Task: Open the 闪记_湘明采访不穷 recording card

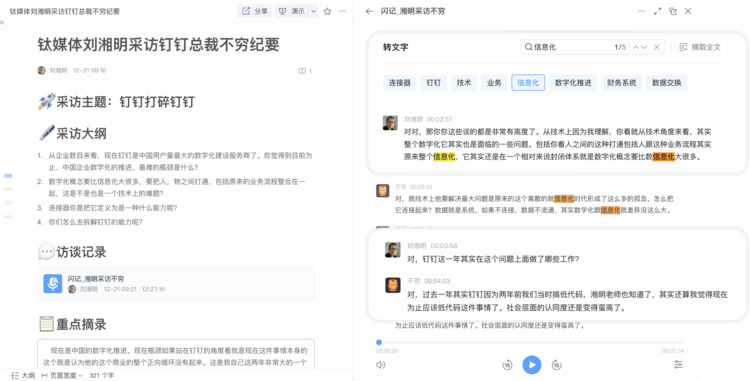Action: tap(176, 283)
